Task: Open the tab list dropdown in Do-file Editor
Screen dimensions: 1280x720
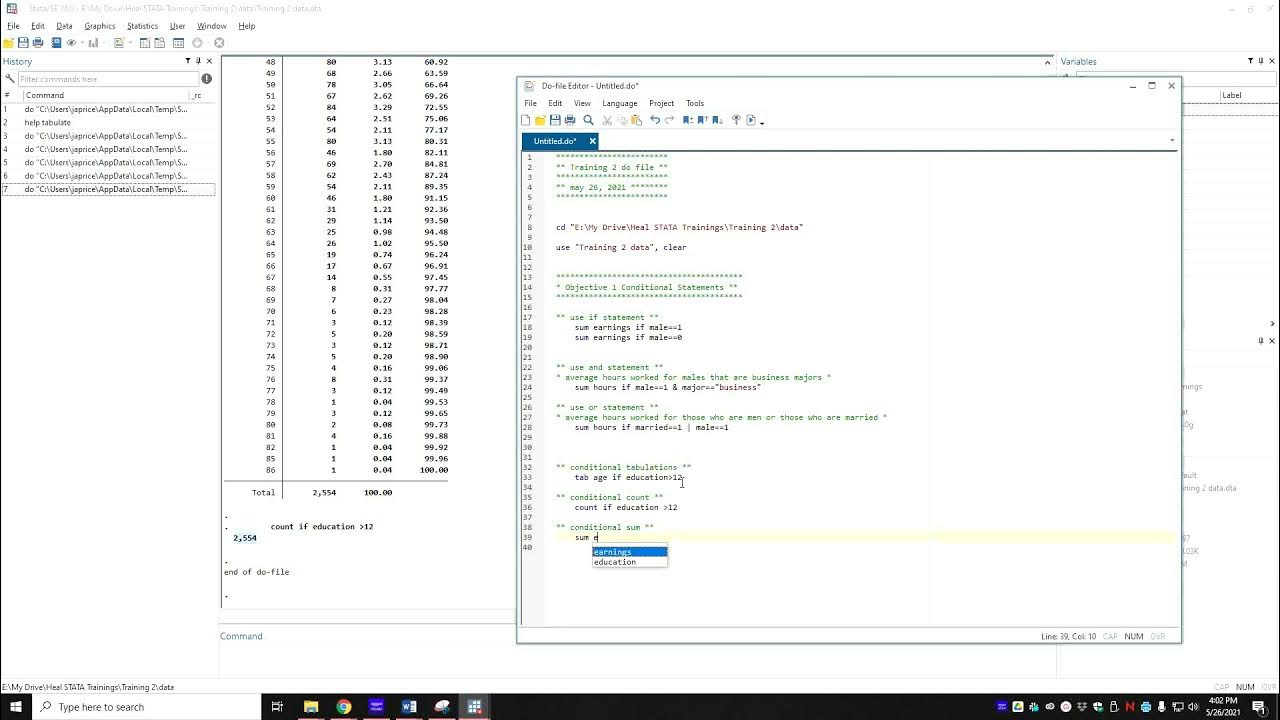Action: 1172,141
